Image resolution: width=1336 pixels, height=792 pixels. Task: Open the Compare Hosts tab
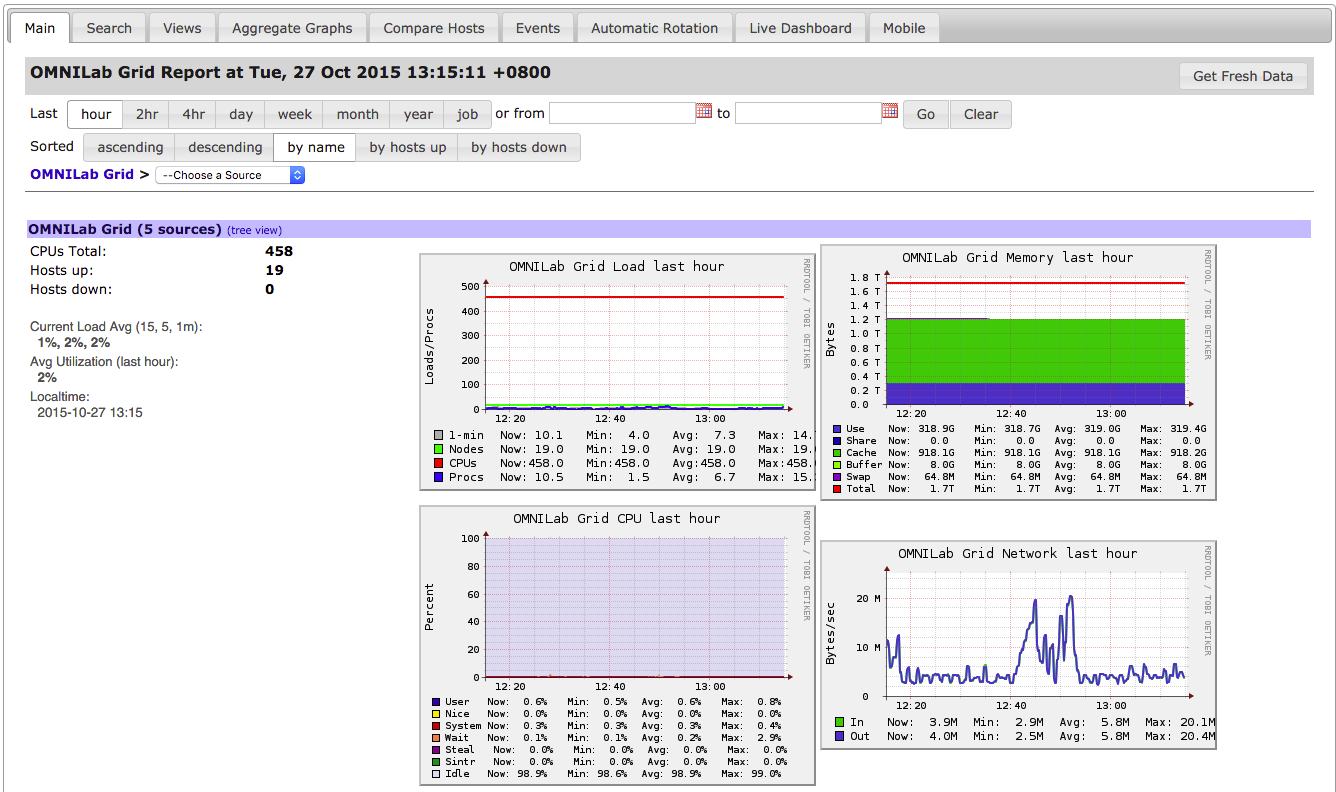434,28
